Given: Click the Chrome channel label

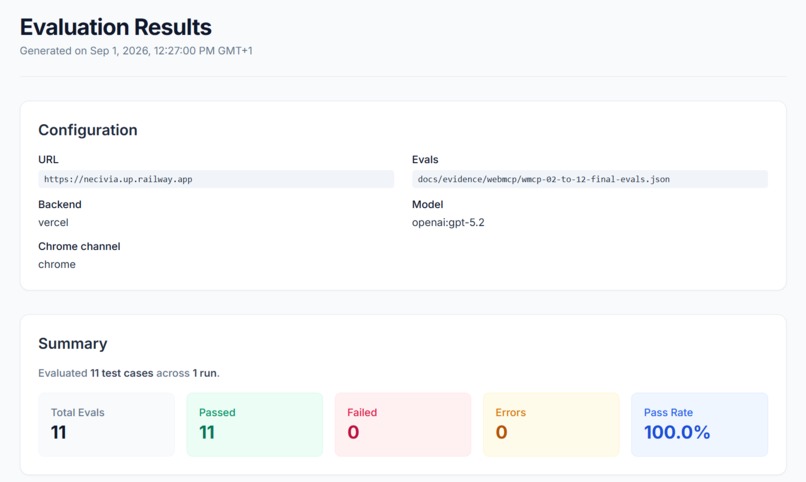Looking at the screenshot, I should point(79,246).
